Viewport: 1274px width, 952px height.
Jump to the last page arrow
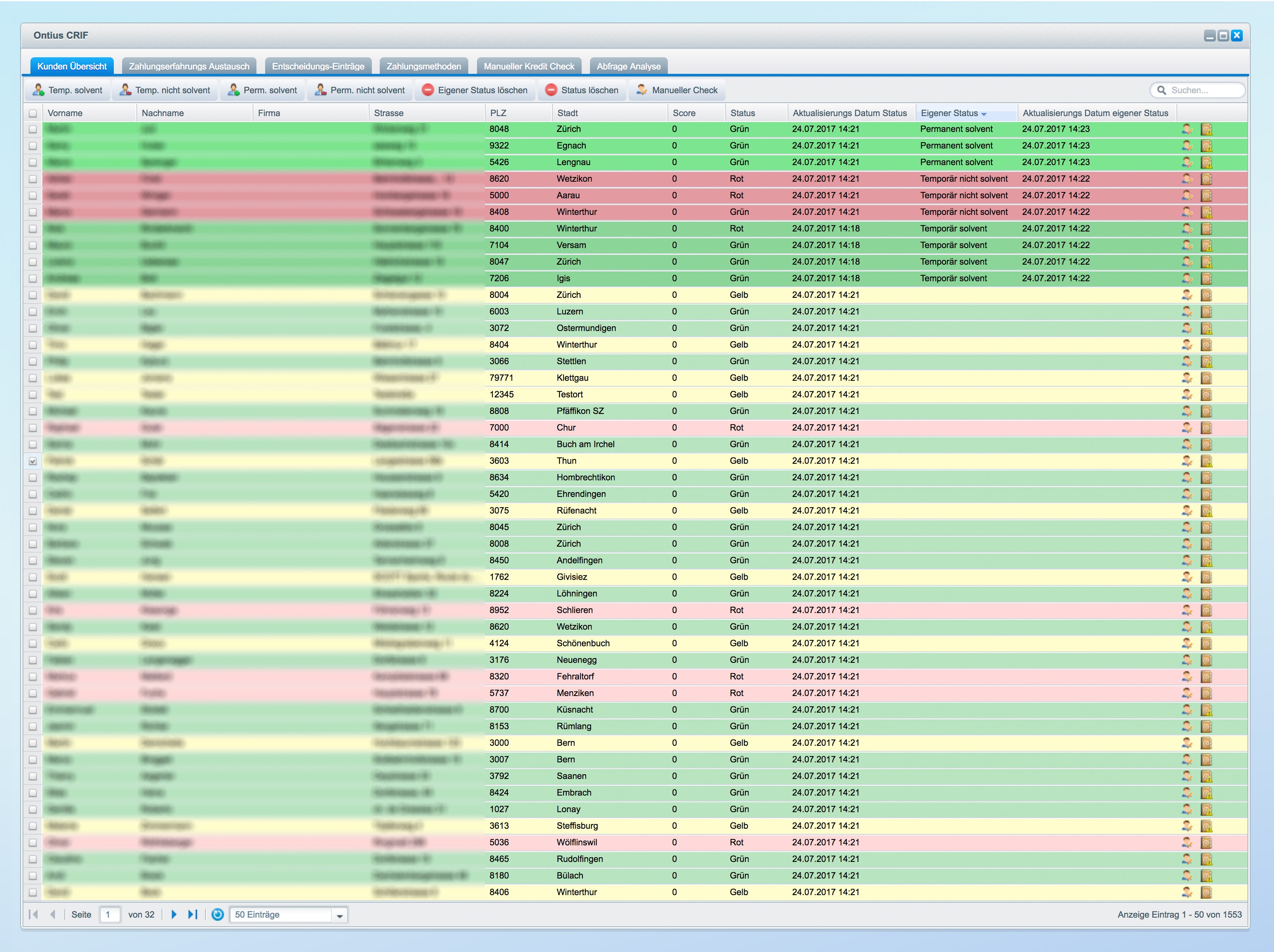[x=193, y=914]
